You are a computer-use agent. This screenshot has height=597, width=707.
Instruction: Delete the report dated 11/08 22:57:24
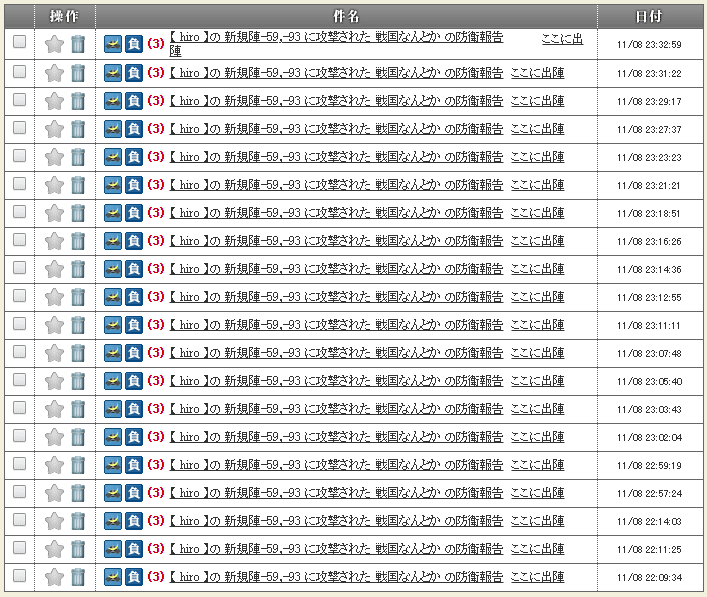pyautogui.click(x=78, y=492)
